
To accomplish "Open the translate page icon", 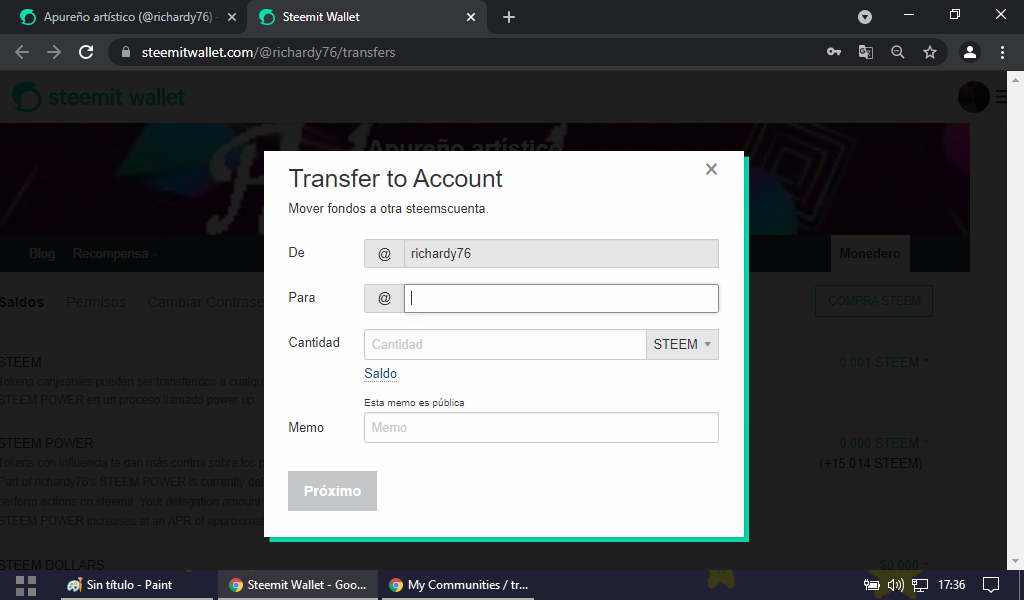I will click(866, 52).
